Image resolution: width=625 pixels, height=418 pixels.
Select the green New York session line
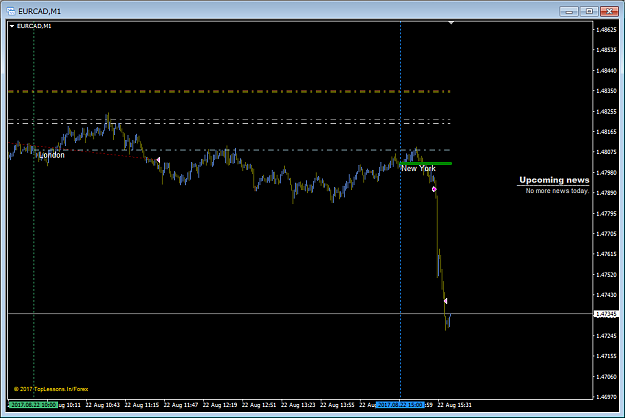pos(425,163)
